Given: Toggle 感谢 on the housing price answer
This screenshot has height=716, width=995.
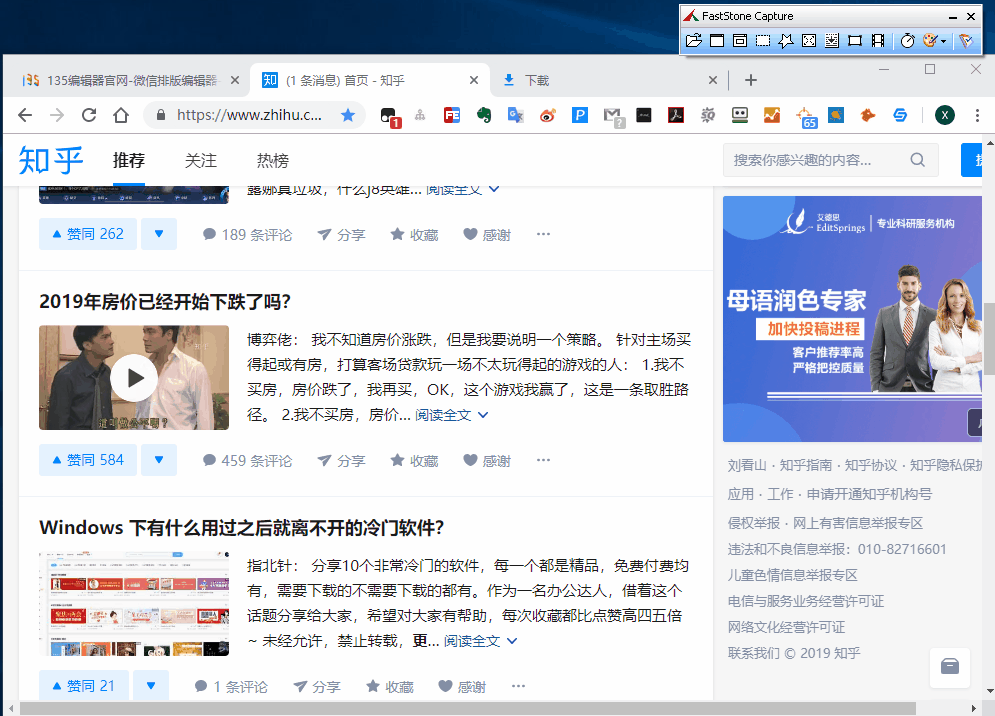Looking at the screenshot, I should pyautogui.click(x=487, y=461).
